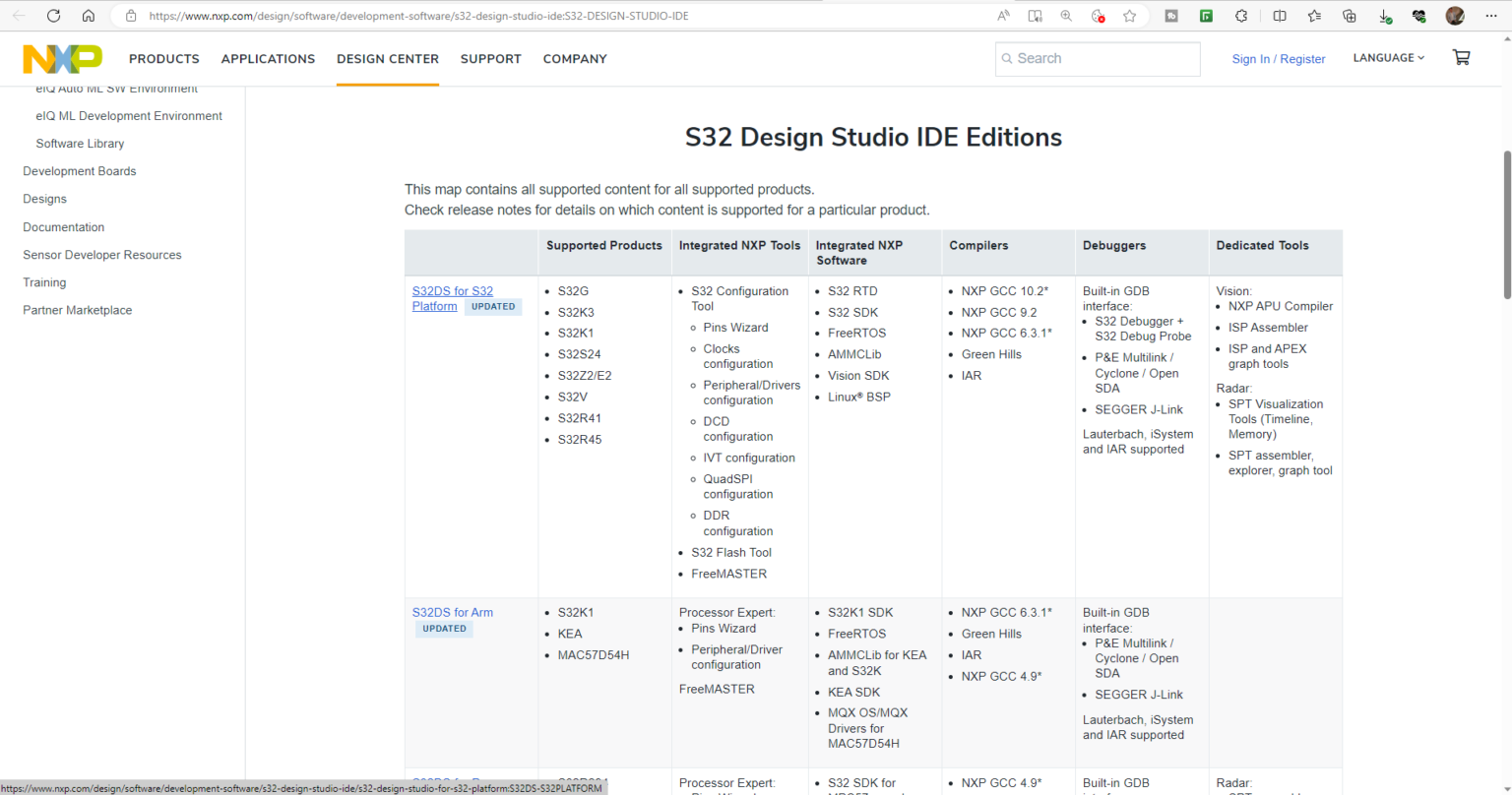Click the zoom magnifier icon in address bar
Viewport: 1512px width, 795px height.
1066,16
